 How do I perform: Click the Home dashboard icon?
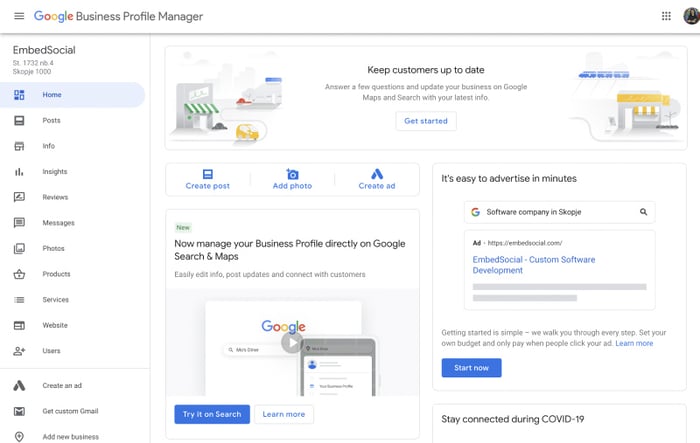point(19,95)
